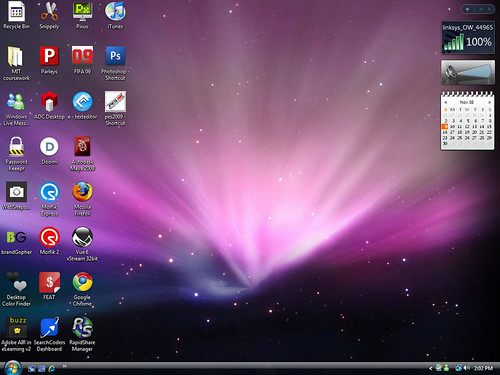
Task: Add a gadget with the sidebar plus button
Action: (467, 9)
